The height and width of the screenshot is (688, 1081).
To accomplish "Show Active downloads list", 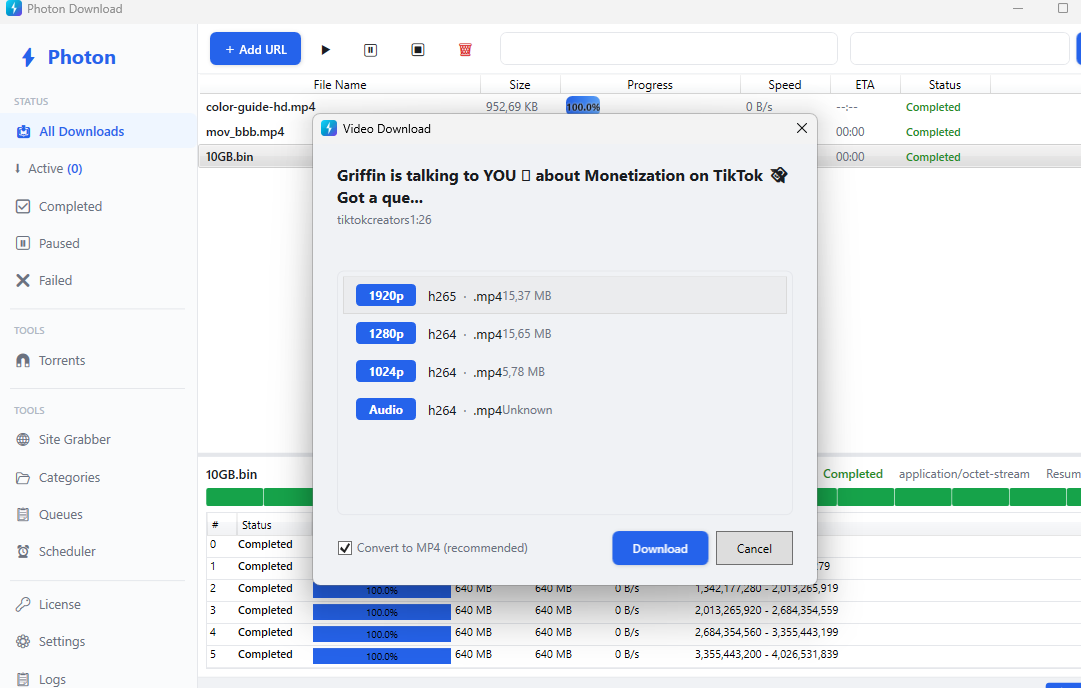I will (98, 168).
